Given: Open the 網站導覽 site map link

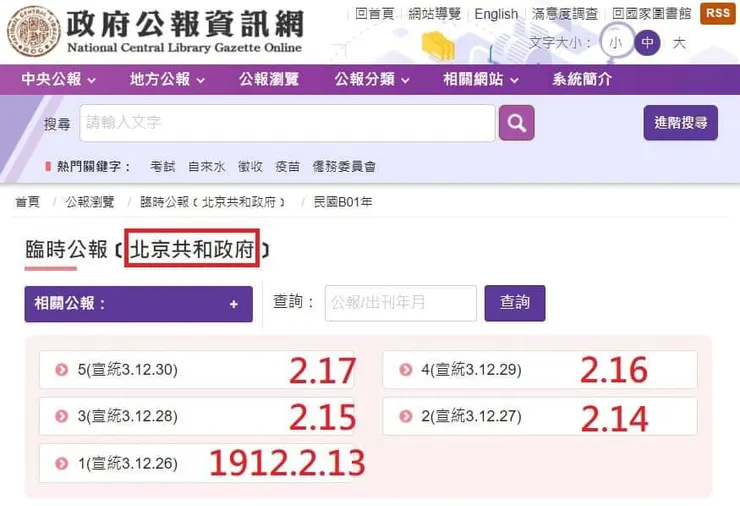Looking at the screenshot, I should pyautogui.click(x=434, y=14).
